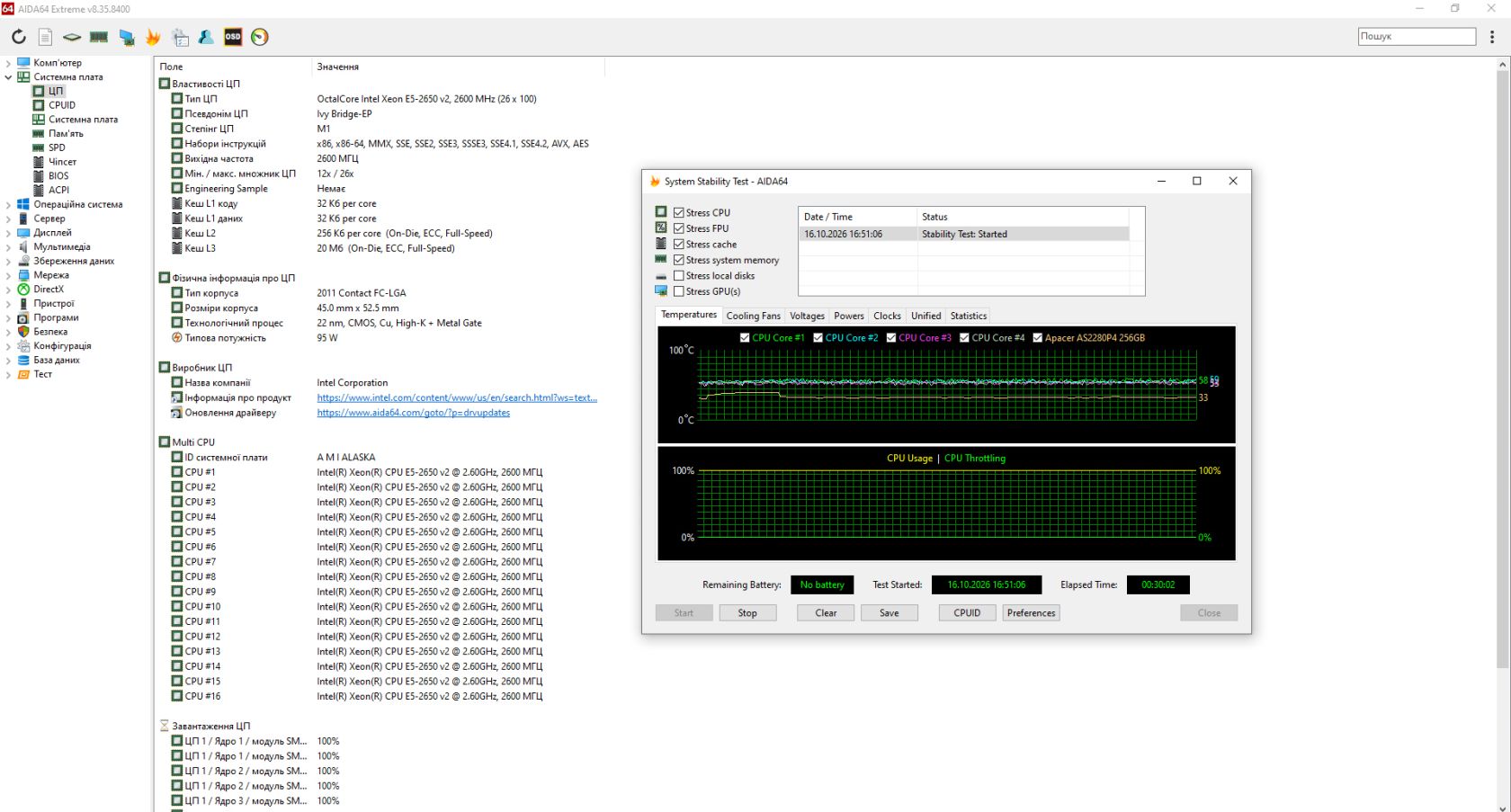This screenshot has width=1511, height=812.
Task: Click the monitor diagnostics toolbar icon
Action: click(x=127, y=37)
